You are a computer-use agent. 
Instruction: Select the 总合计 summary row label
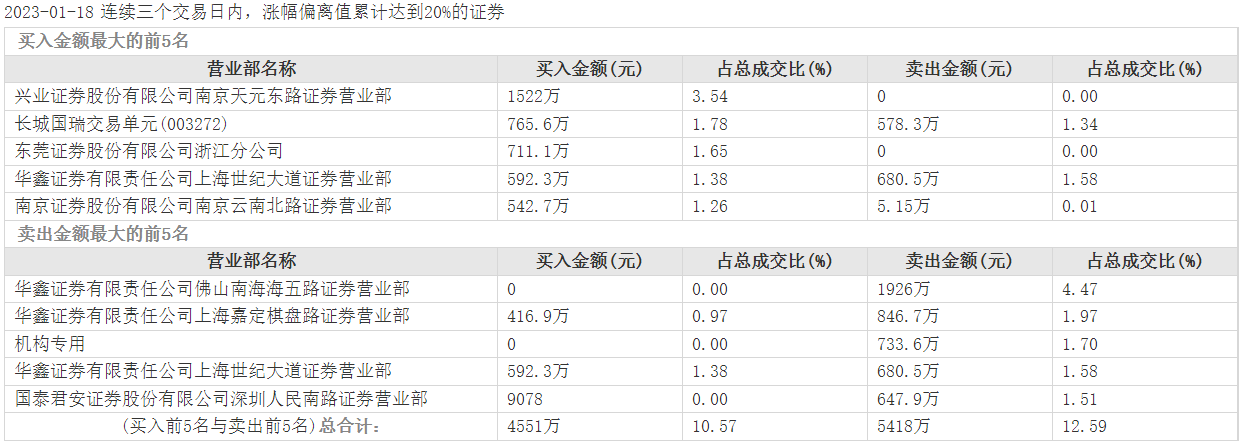[254, 428]
